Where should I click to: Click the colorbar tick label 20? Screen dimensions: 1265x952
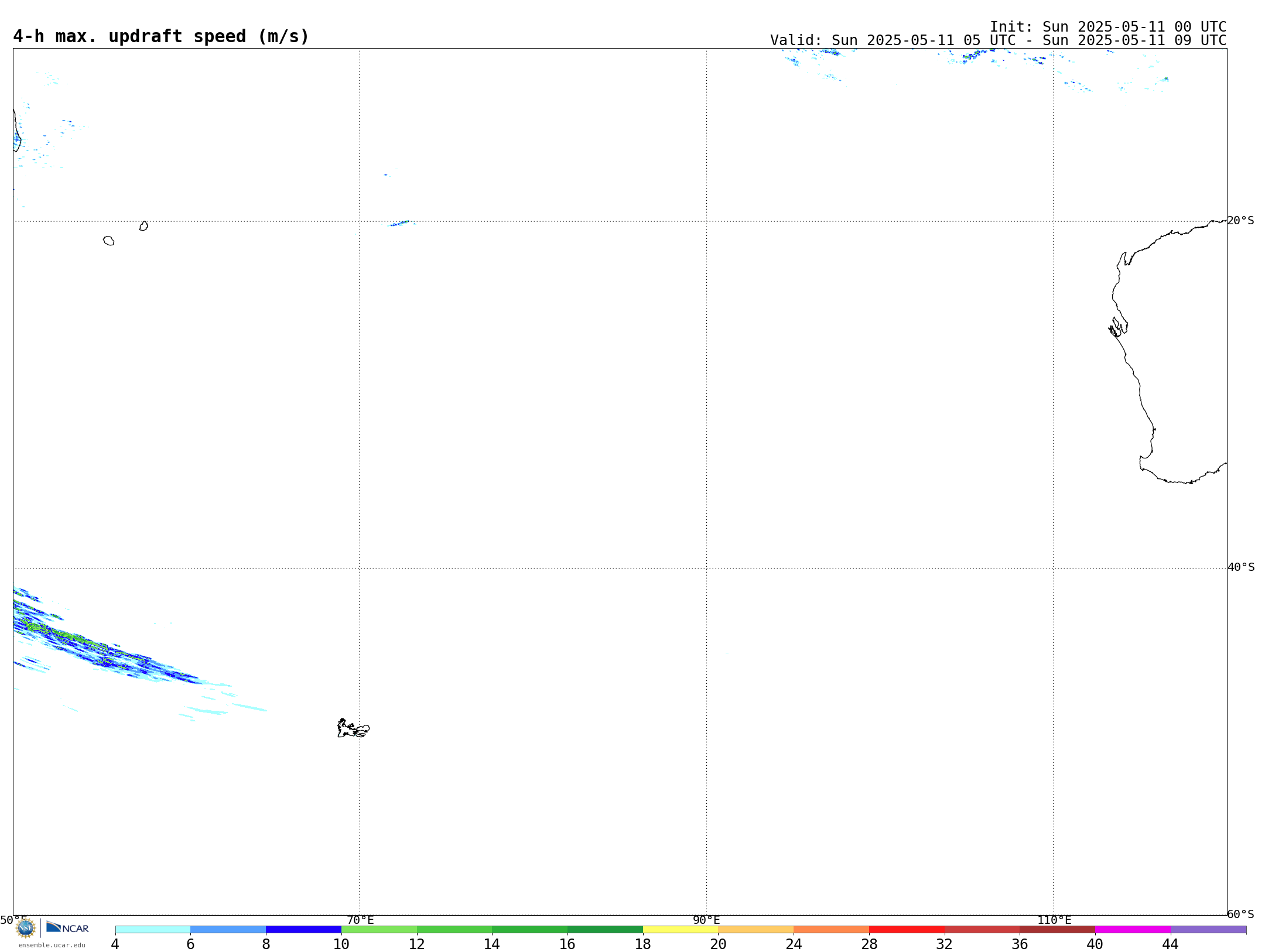coord(719,944)
